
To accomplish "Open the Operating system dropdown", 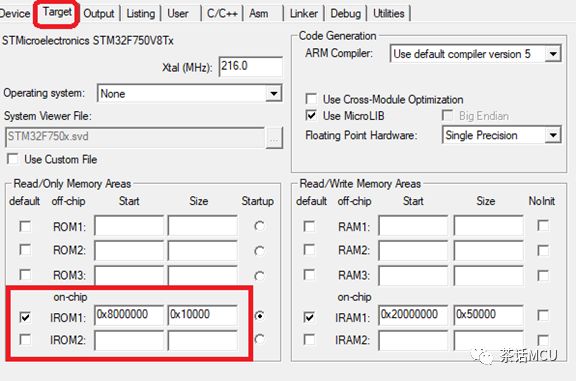I will 273,93.
